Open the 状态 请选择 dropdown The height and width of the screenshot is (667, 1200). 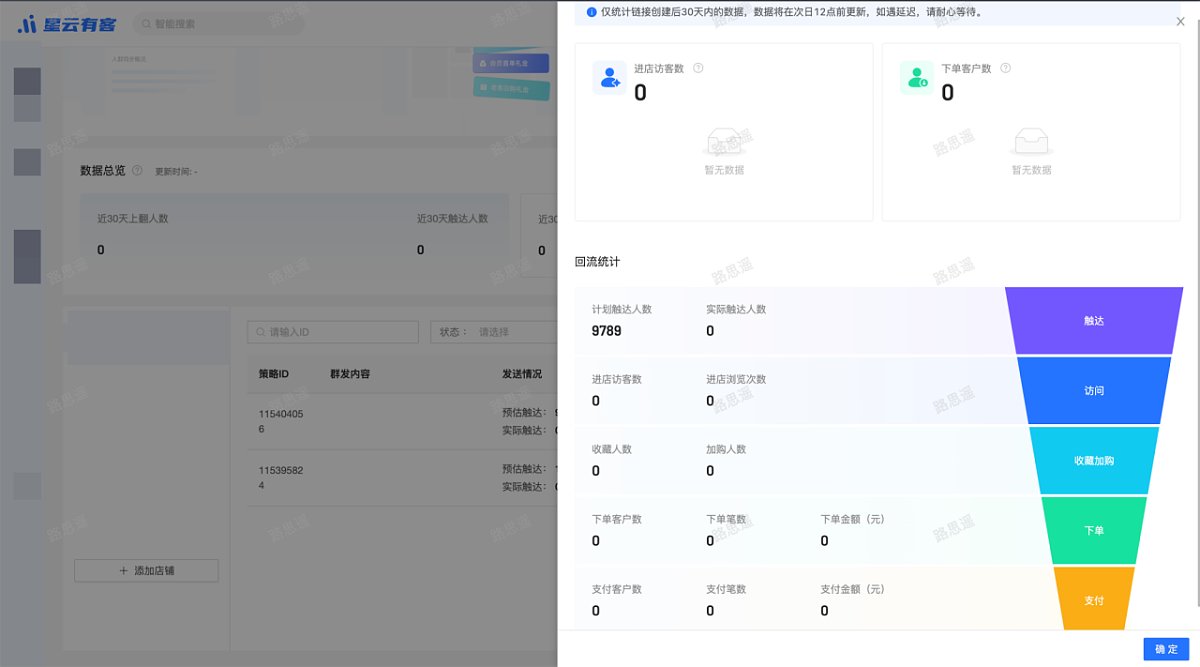click(x=494, y=332)
